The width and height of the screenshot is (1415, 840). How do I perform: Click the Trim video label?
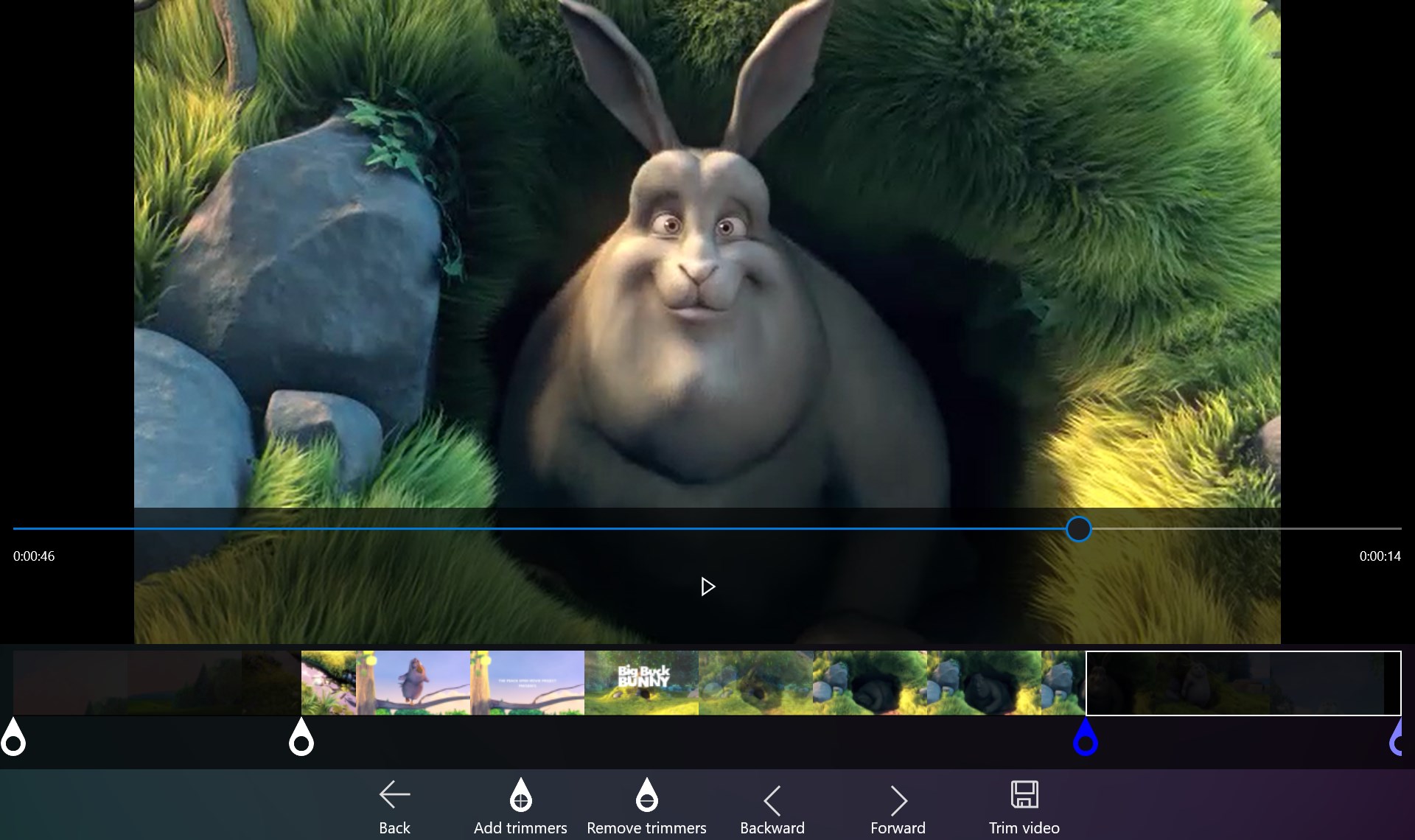pos(1024,828)
